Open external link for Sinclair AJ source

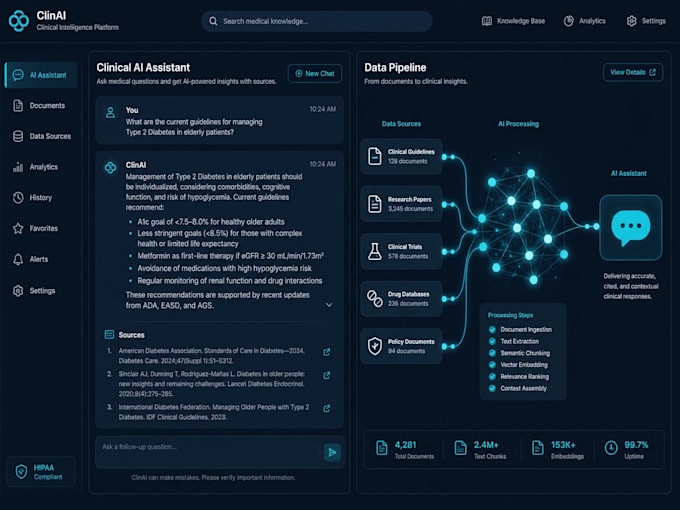tap(327, 375)
